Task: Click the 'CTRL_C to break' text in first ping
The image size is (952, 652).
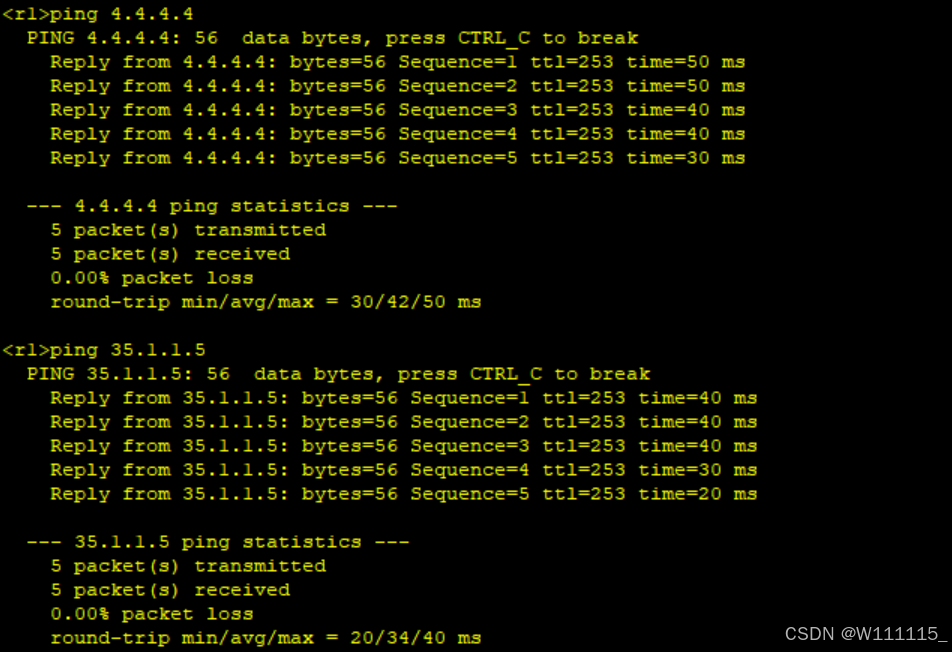Action: point(548,38)
